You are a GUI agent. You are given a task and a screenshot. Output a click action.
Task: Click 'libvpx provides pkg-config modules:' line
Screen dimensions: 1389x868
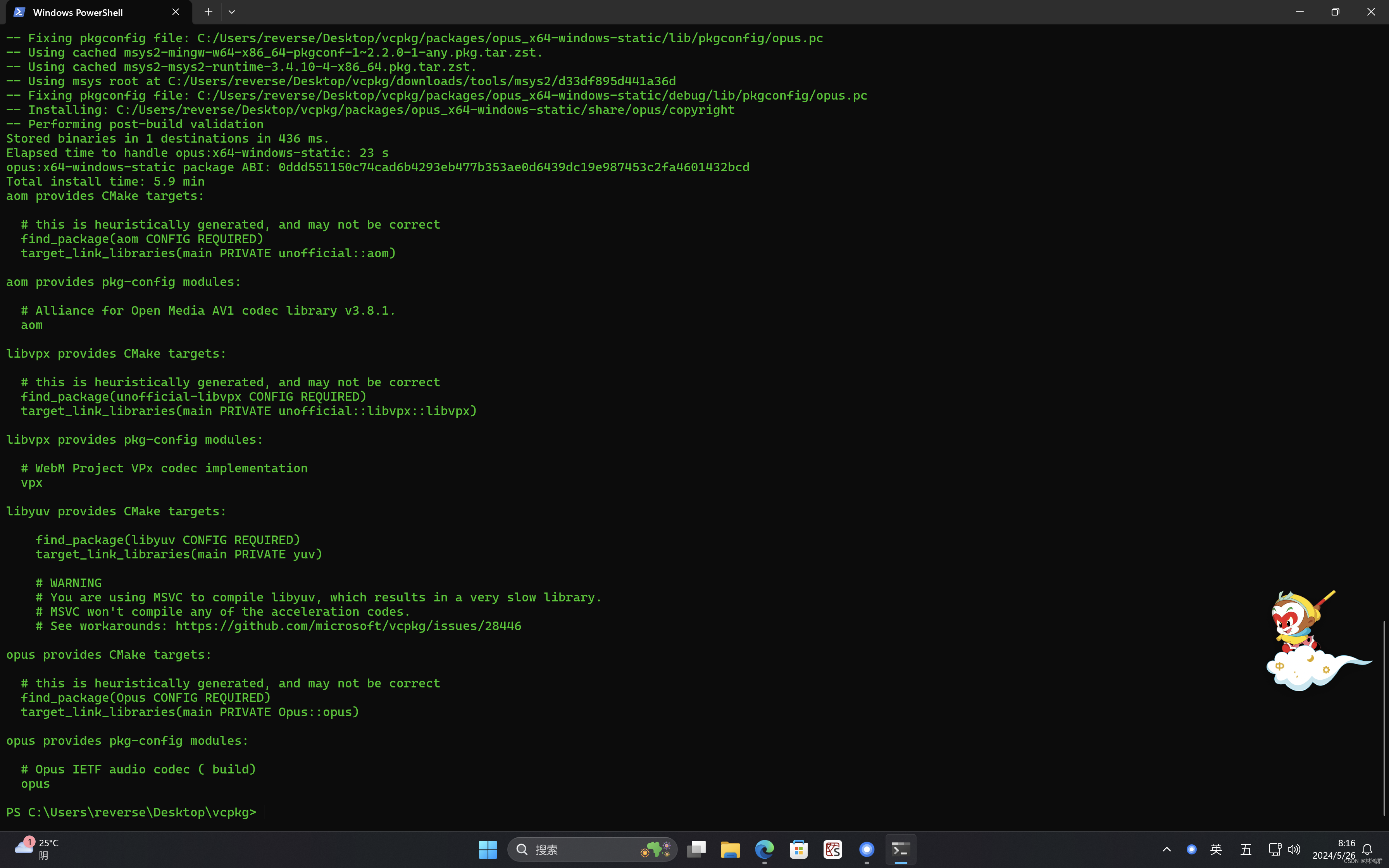[135, 440]
